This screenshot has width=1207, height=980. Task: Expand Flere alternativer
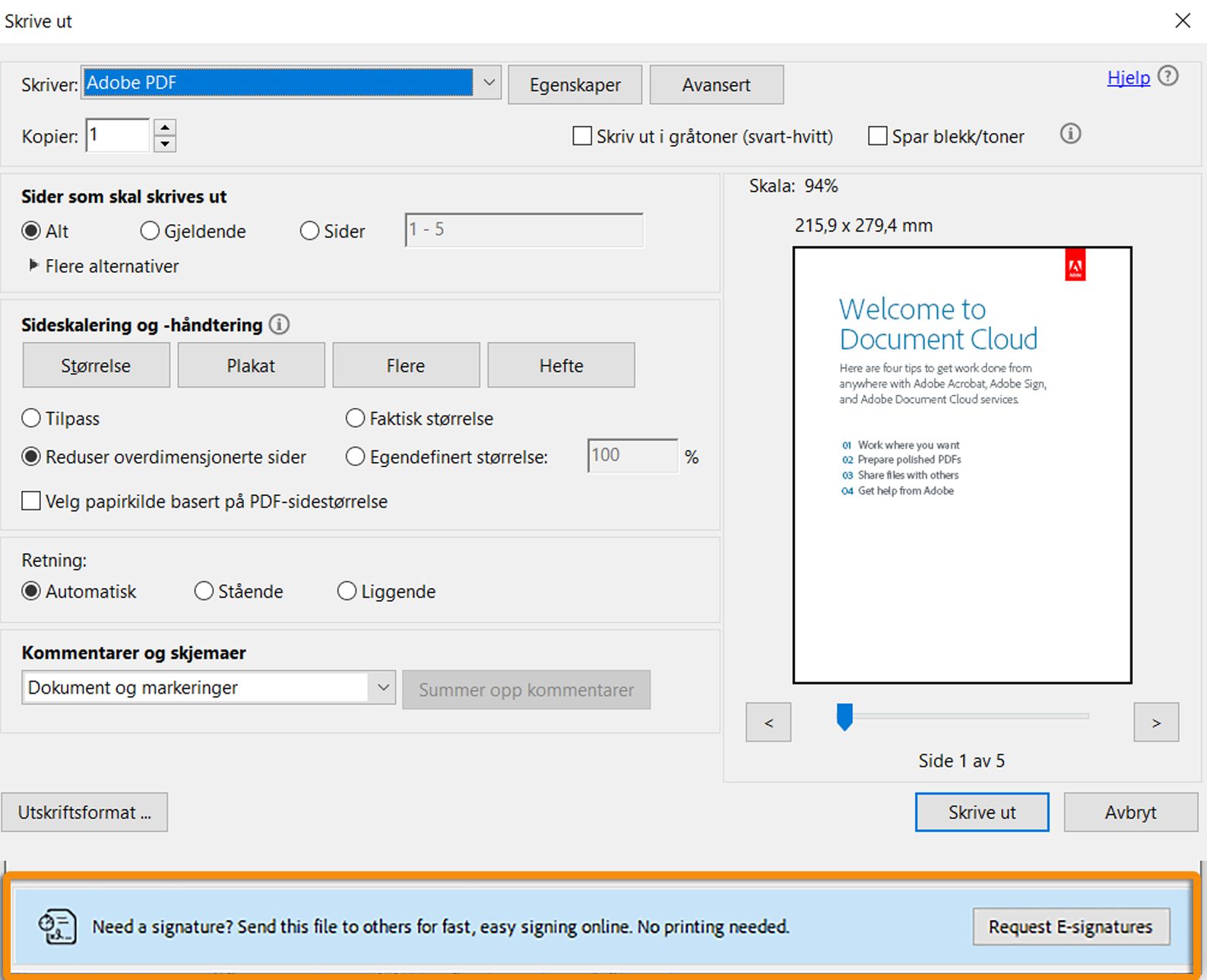[x=103, y=266]
